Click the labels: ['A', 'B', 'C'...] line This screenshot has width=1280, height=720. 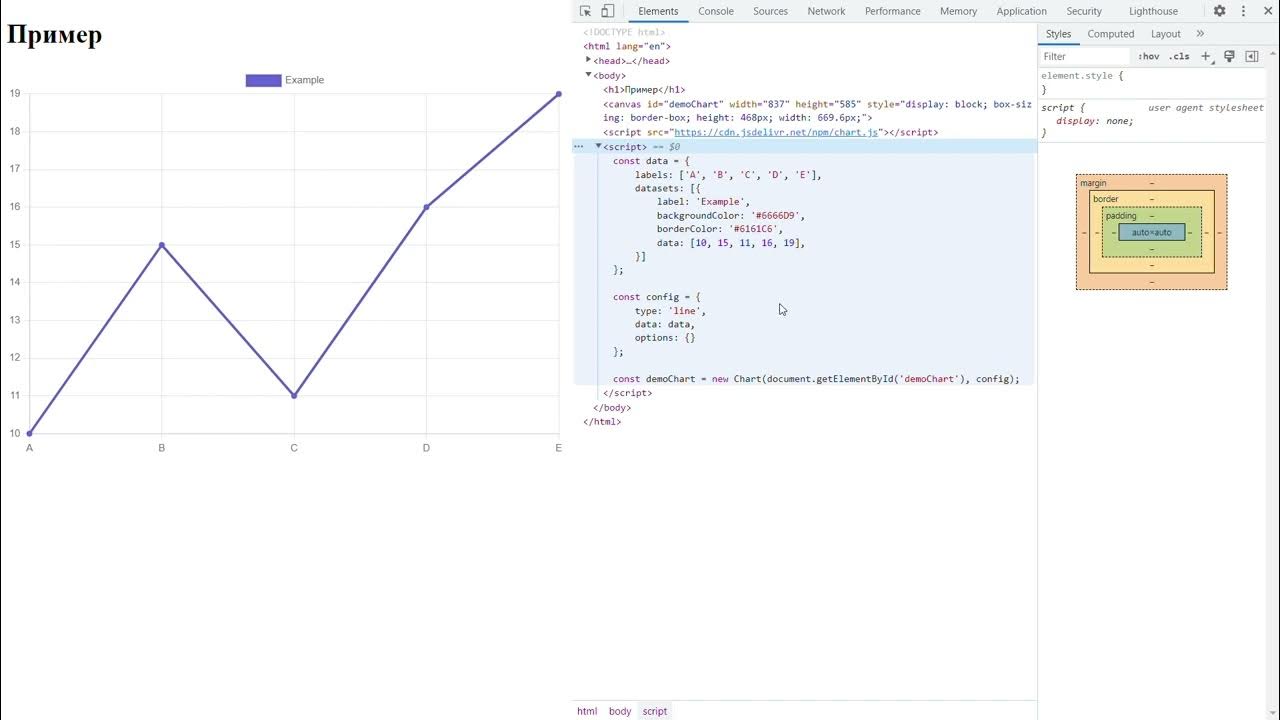point(728,175)
